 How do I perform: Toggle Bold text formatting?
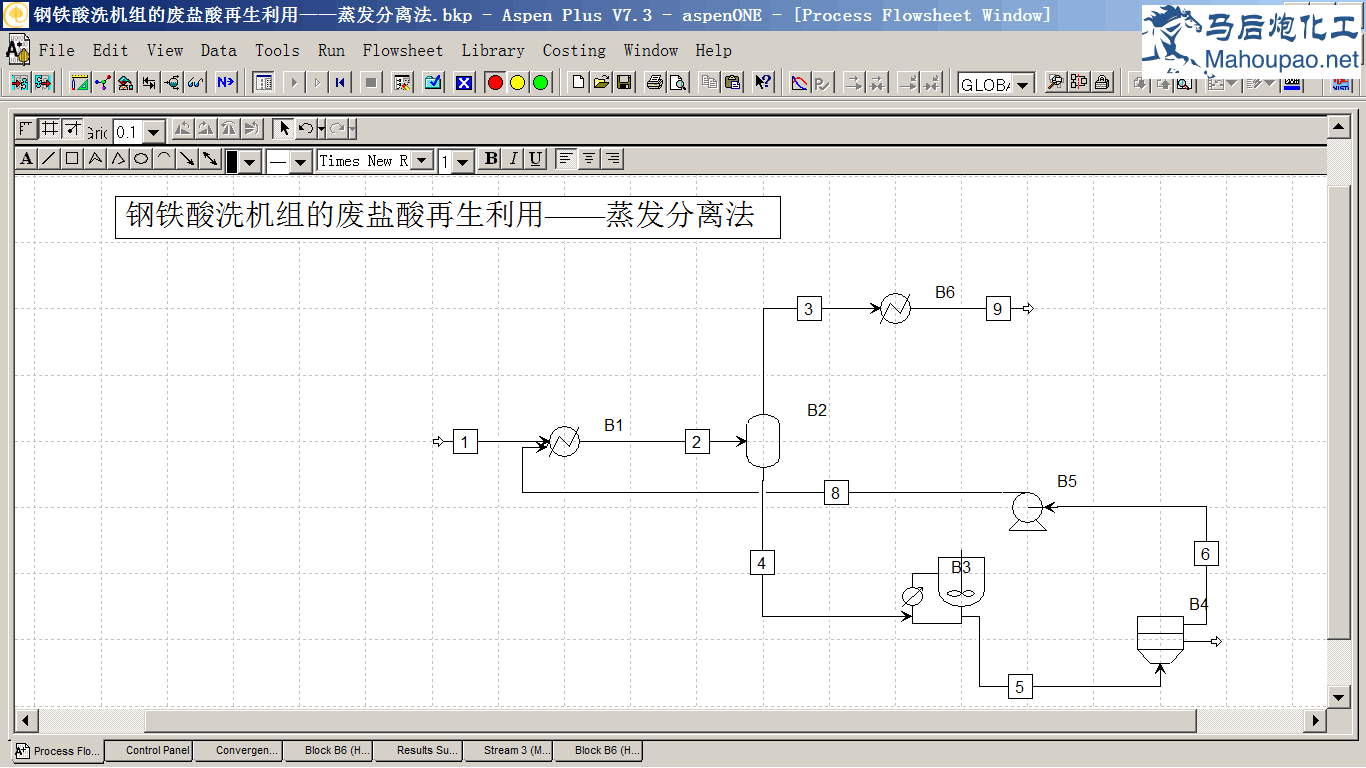pos(491,159)
